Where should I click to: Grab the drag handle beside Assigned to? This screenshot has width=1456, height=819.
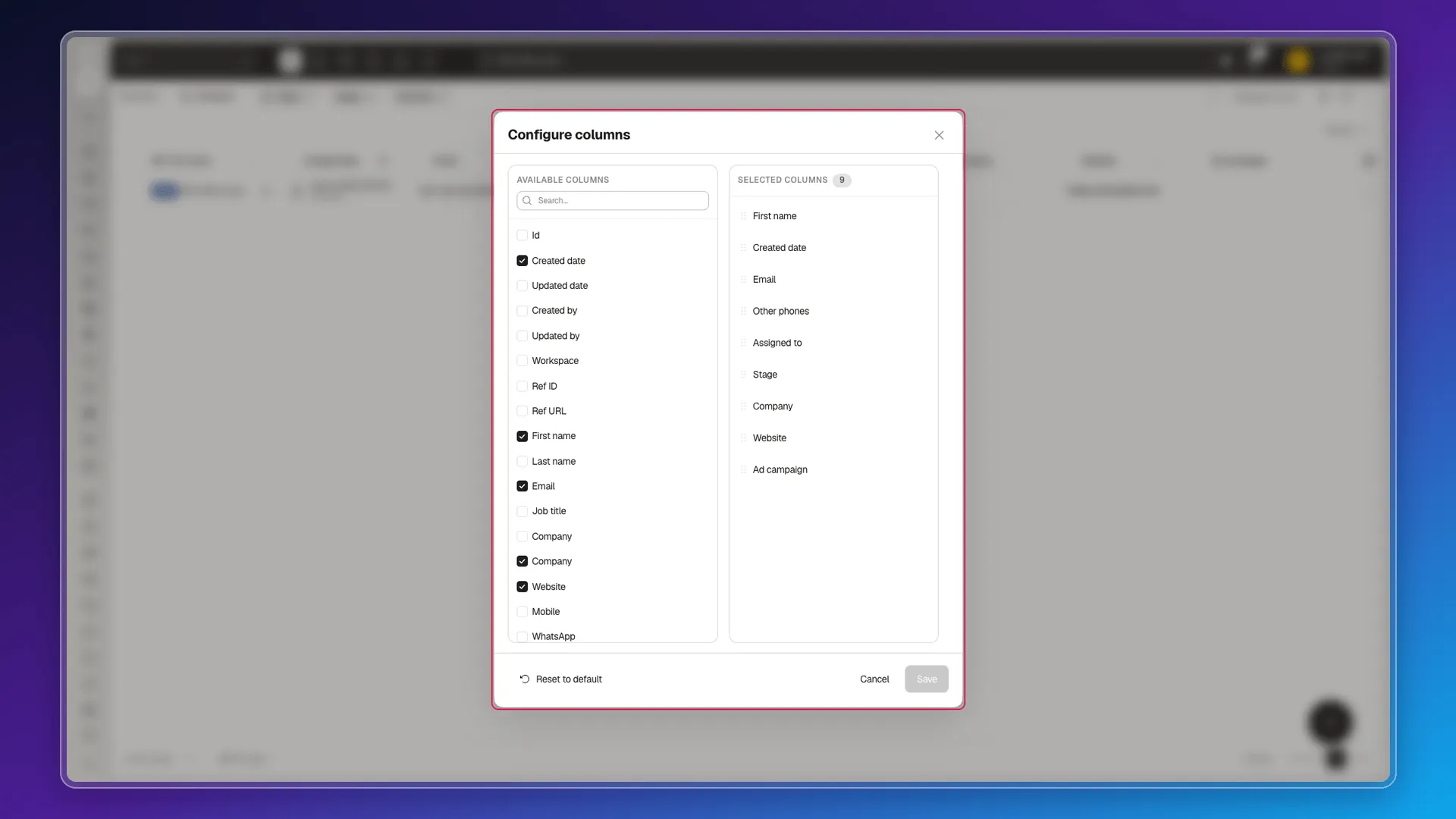pos(743,344)
